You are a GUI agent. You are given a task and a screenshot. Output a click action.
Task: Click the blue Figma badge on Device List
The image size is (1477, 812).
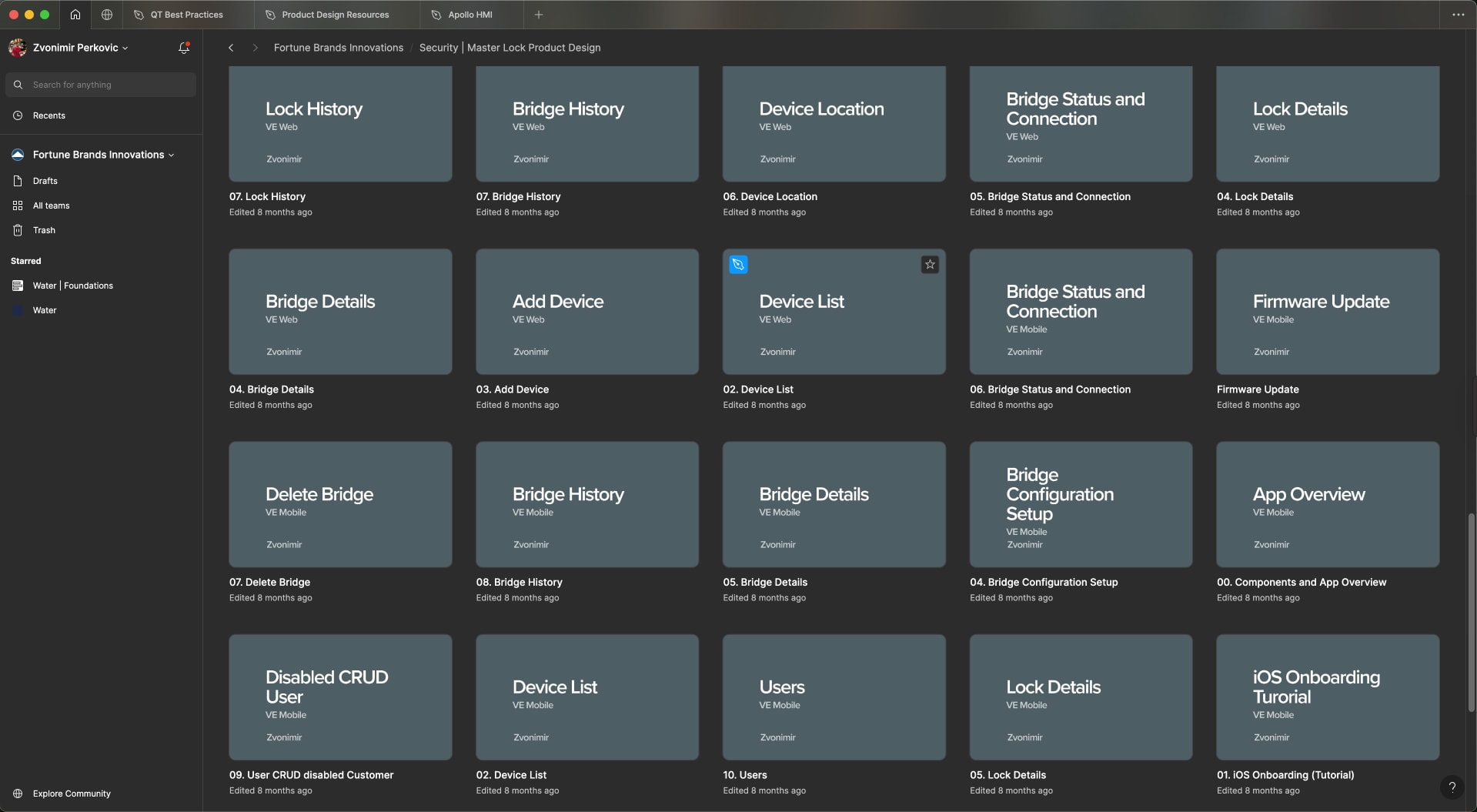(738, 265)
